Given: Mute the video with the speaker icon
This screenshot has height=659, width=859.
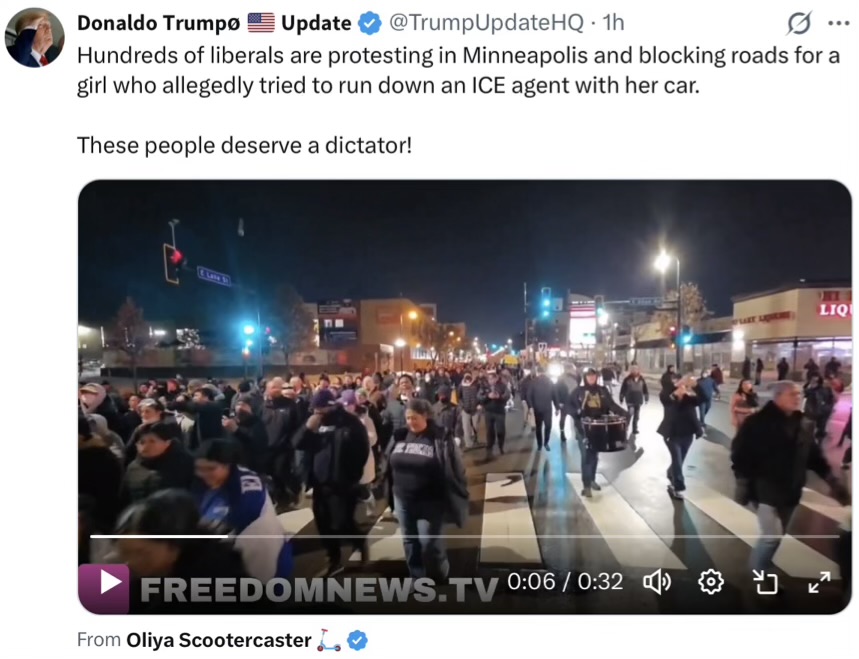Looking at the screenshot, I should tap(657, 582).
